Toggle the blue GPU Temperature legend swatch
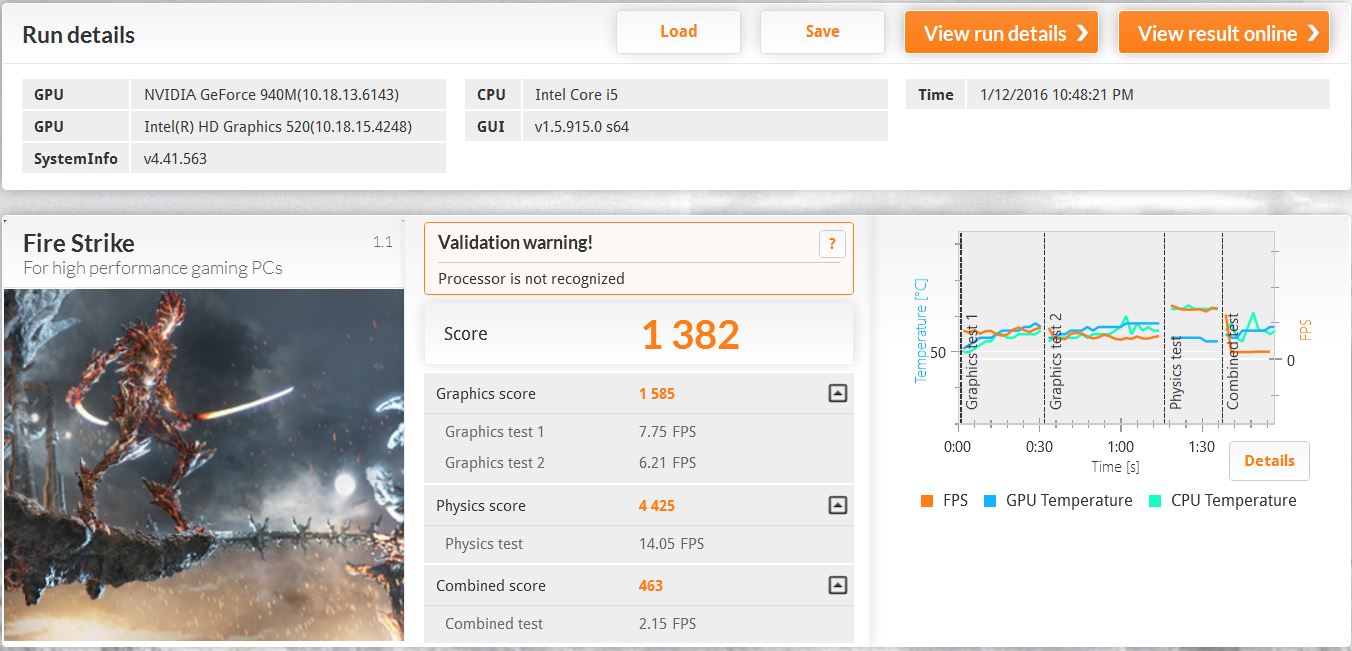Viewport: 1352px width, 651px height. point(991,501)
